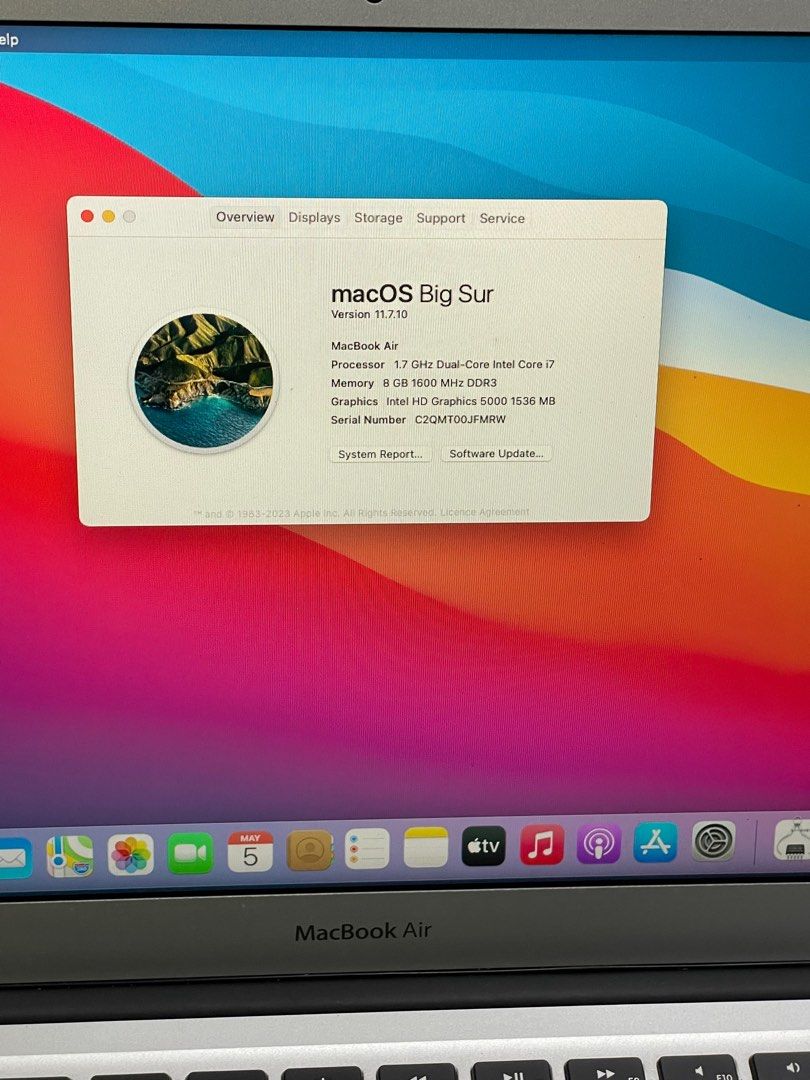This screenshot has height=1080, width=810.
Task: Open the Notes app in Dock
Action: pyautogui.click(x=426, y=847)
